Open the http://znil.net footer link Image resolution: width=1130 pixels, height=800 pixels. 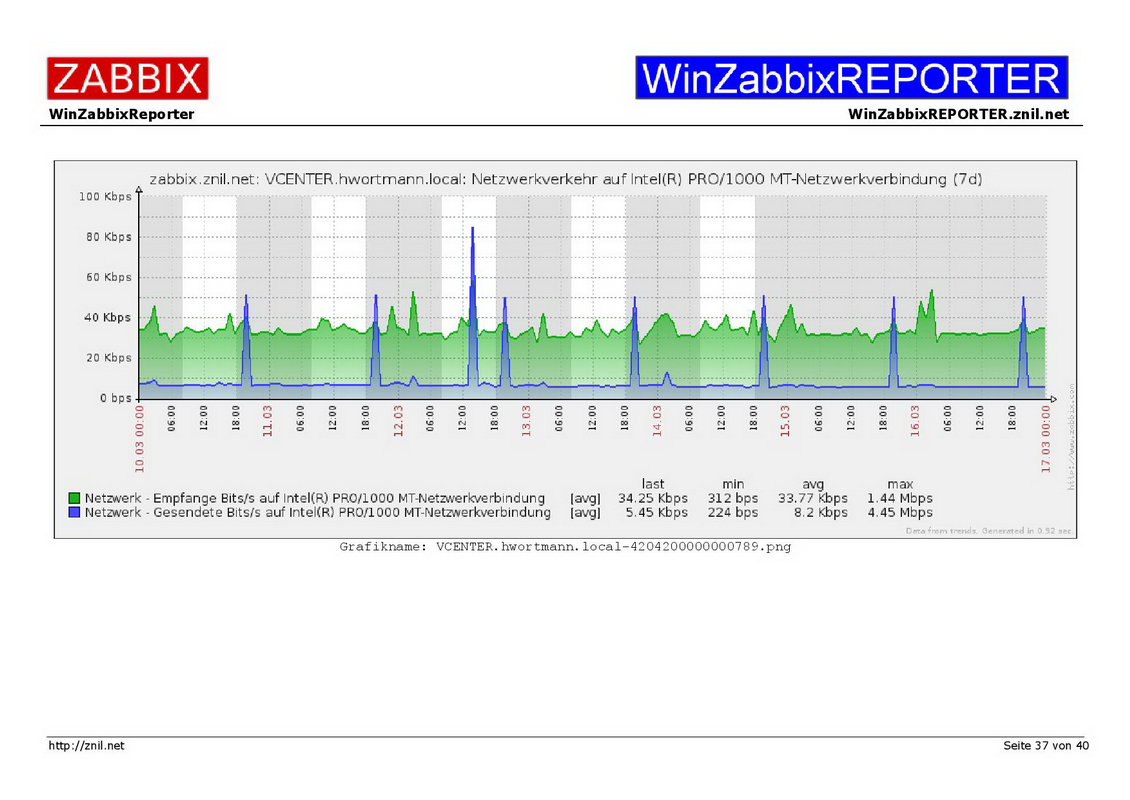pyautogui.click(x=87, y=746)
